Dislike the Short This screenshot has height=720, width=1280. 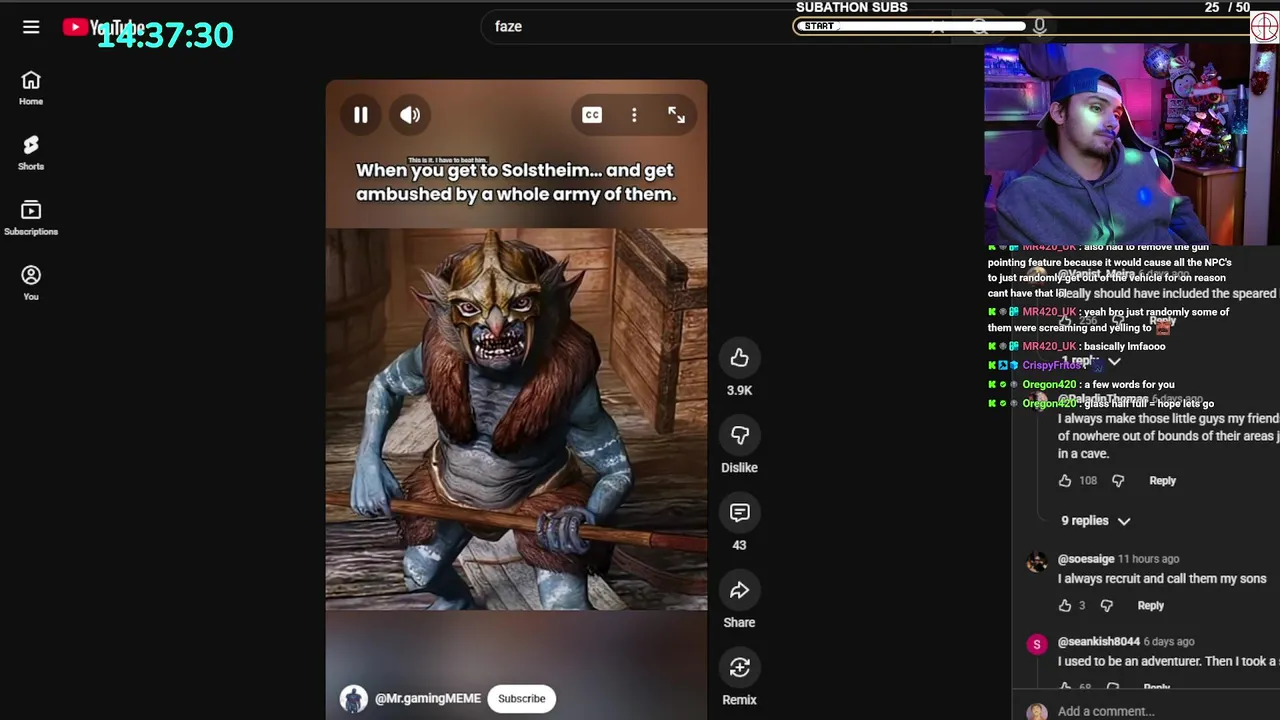(x=739, y=435)
